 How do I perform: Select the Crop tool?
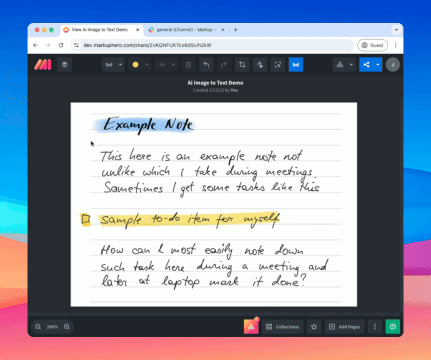[x=242, y=65]
